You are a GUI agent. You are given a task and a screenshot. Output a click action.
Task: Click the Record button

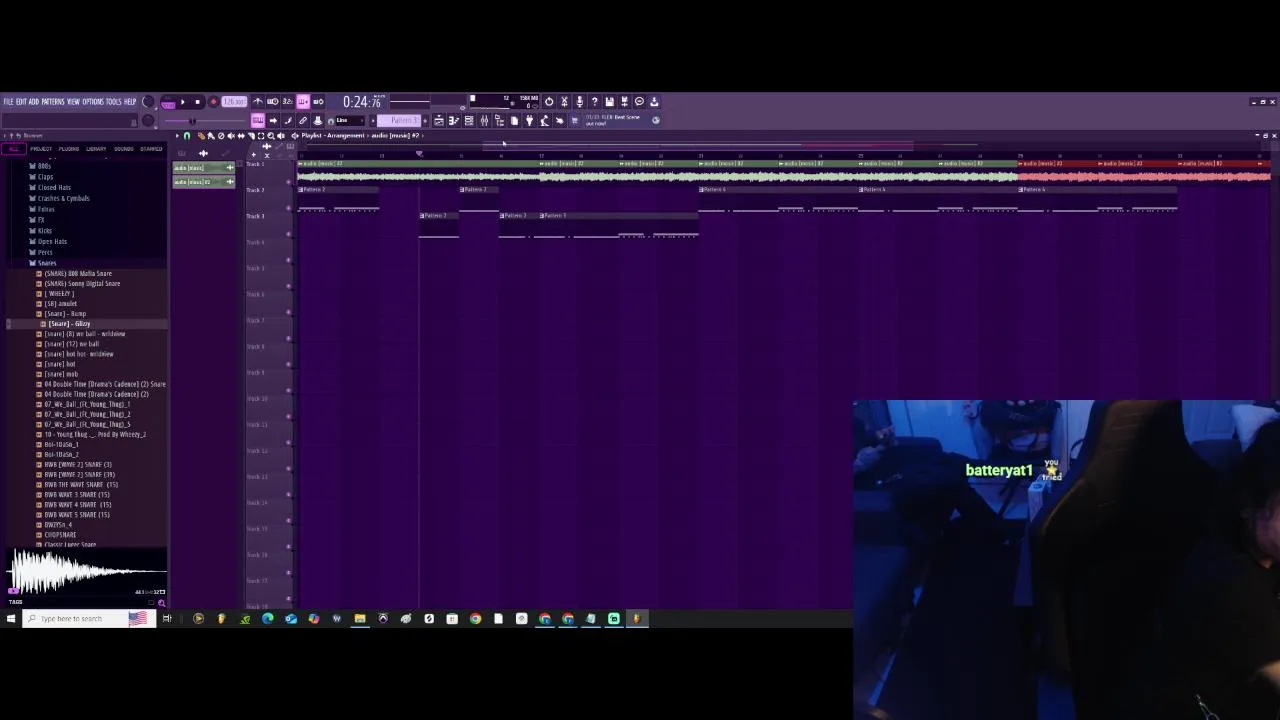(x=214, y=101)
